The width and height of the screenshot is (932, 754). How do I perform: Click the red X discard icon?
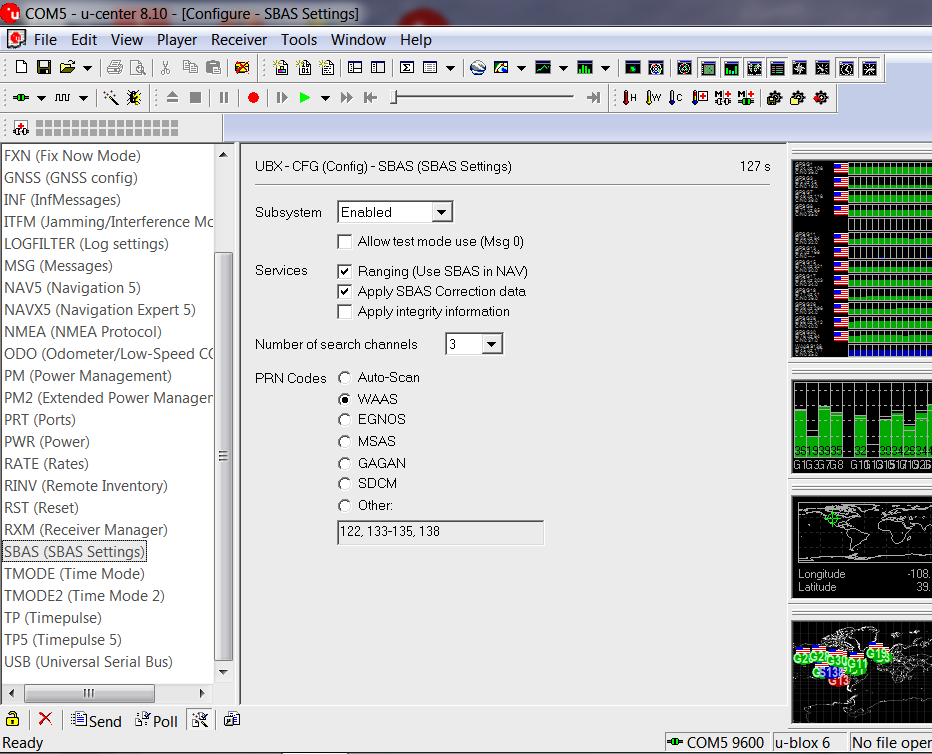[x=45, y=719]
